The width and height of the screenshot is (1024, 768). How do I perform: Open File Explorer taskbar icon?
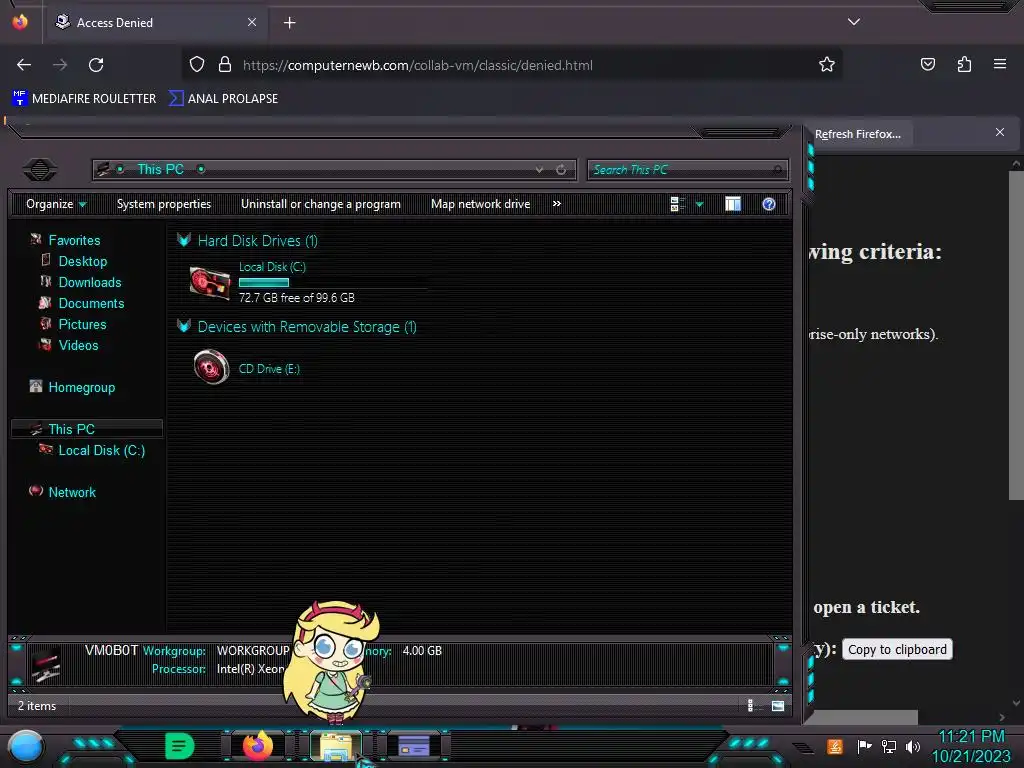pos(335,746)
